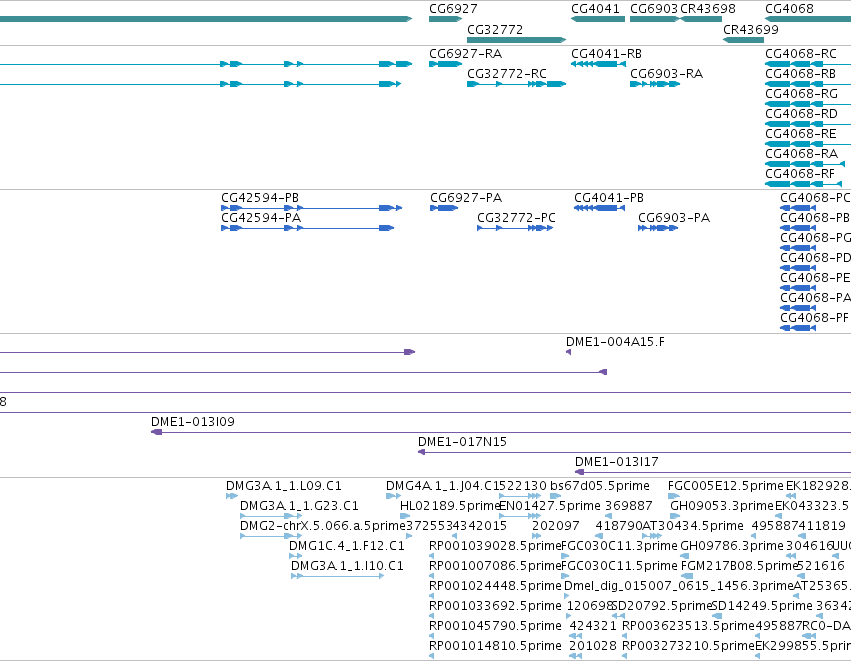Open EST SD20792.5prime

(x=662, y=606)
